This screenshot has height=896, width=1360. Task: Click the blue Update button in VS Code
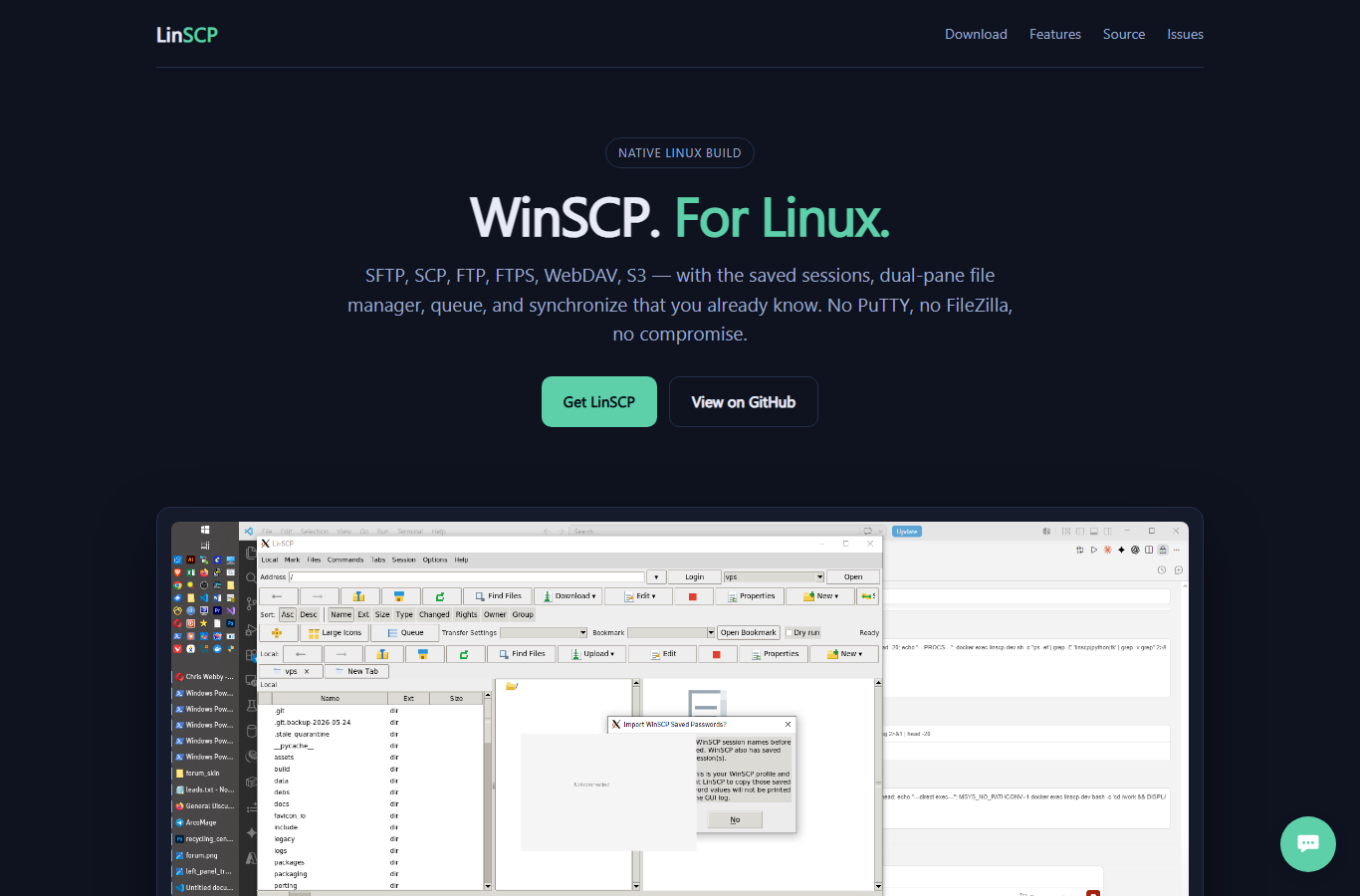tap(907, 532)
